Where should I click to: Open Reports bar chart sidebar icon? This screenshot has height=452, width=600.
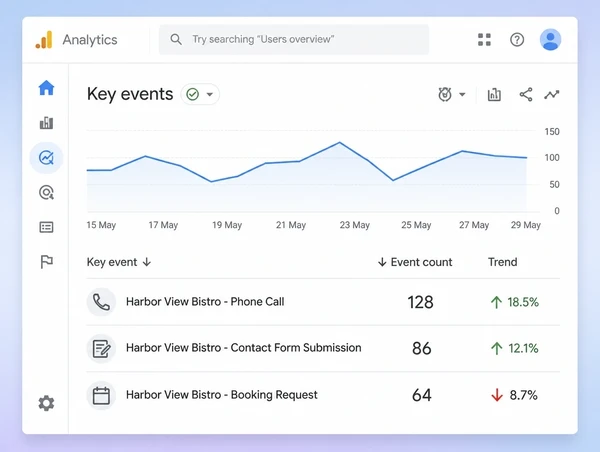click(x=46, y=123)
